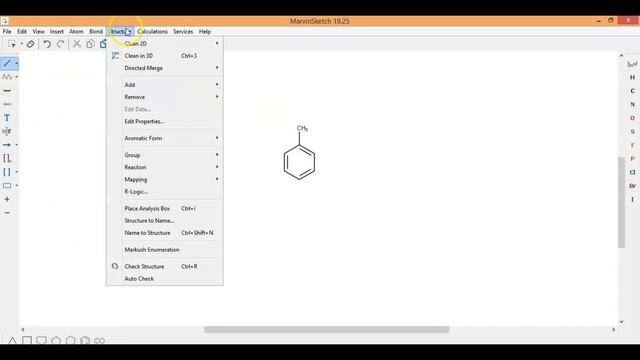The height and width of the screenshot is (360, 640).
Task: Open the Services menu
Action: (x=183, y=31)
